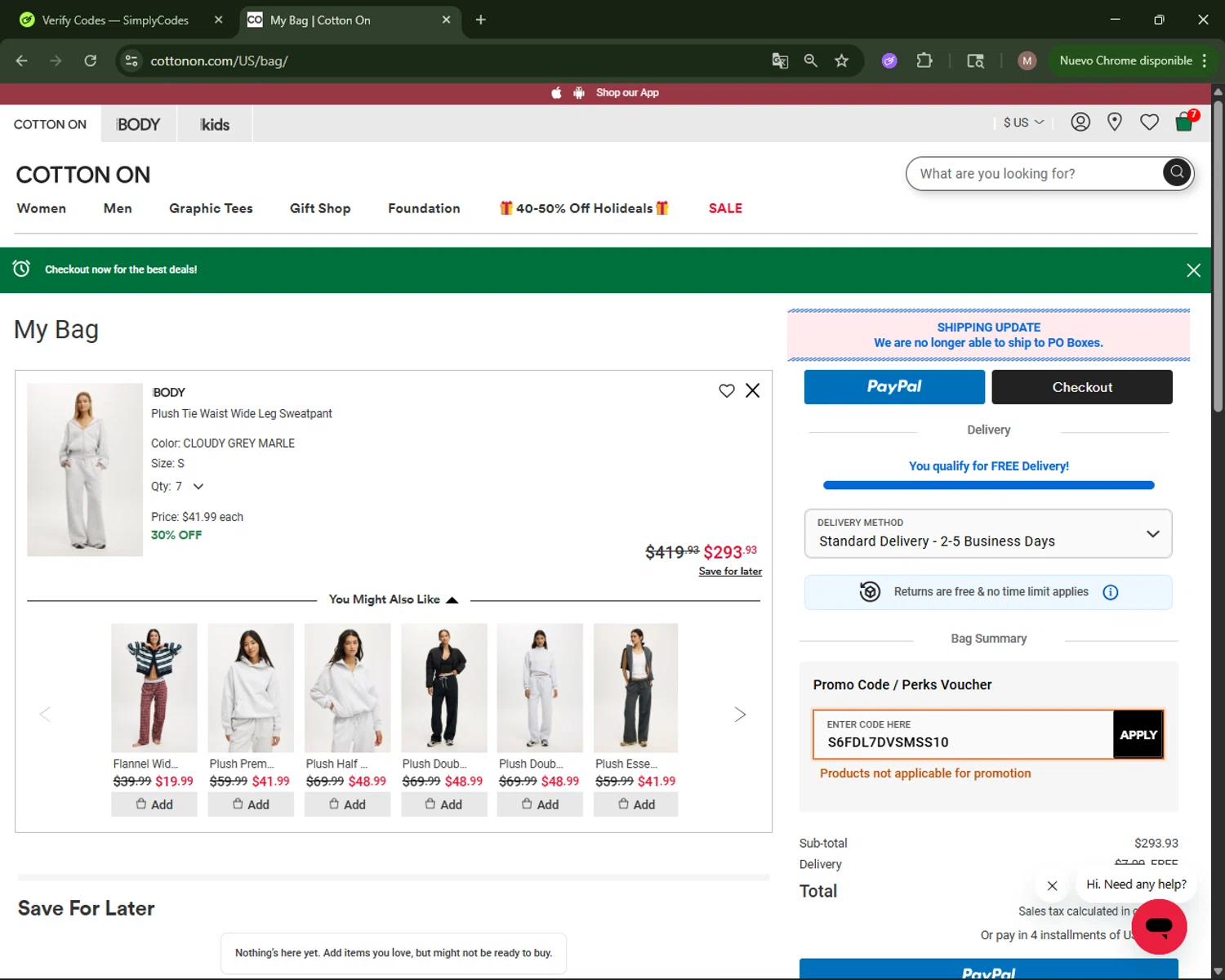Screen dimensions: 1225x980
Task: Open the shopping bag icon with 7 badge
Action: point(1184,122)
